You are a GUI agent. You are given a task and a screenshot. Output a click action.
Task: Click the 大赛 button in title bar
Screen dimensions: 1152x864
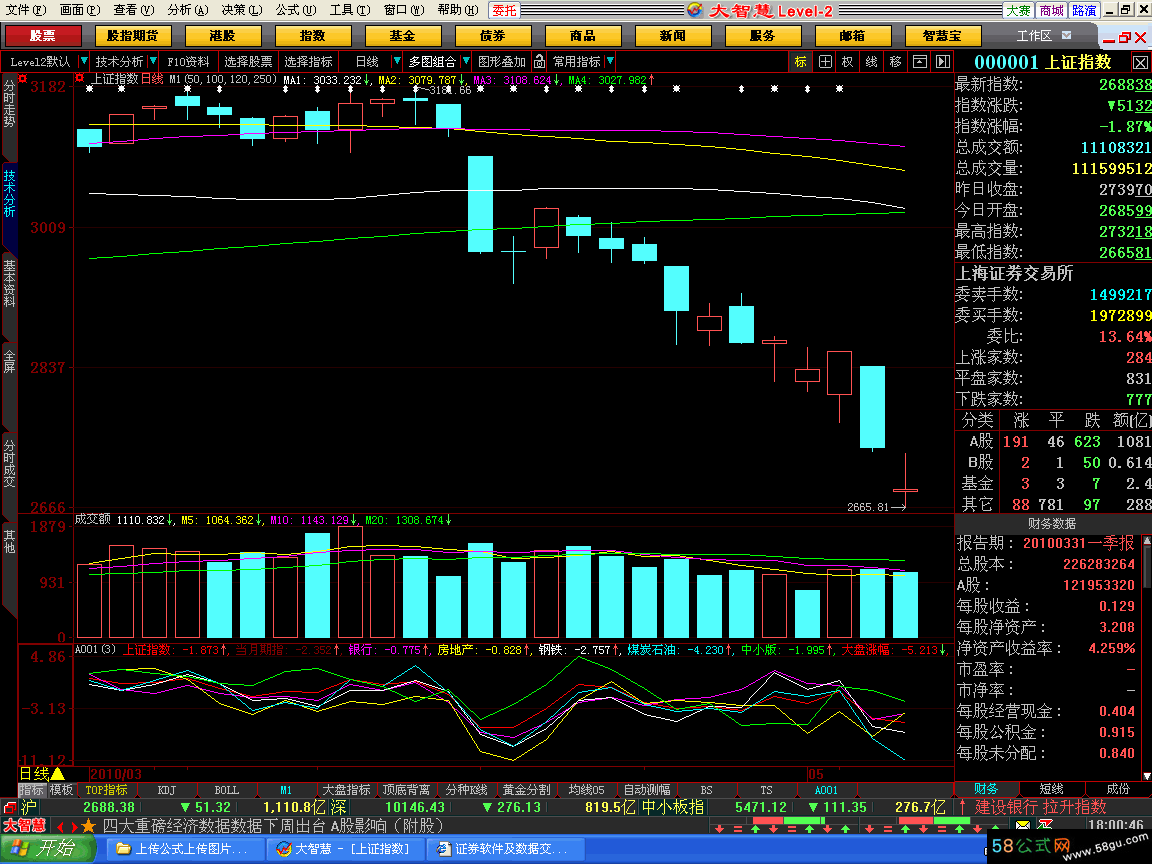click(1018, 10)
